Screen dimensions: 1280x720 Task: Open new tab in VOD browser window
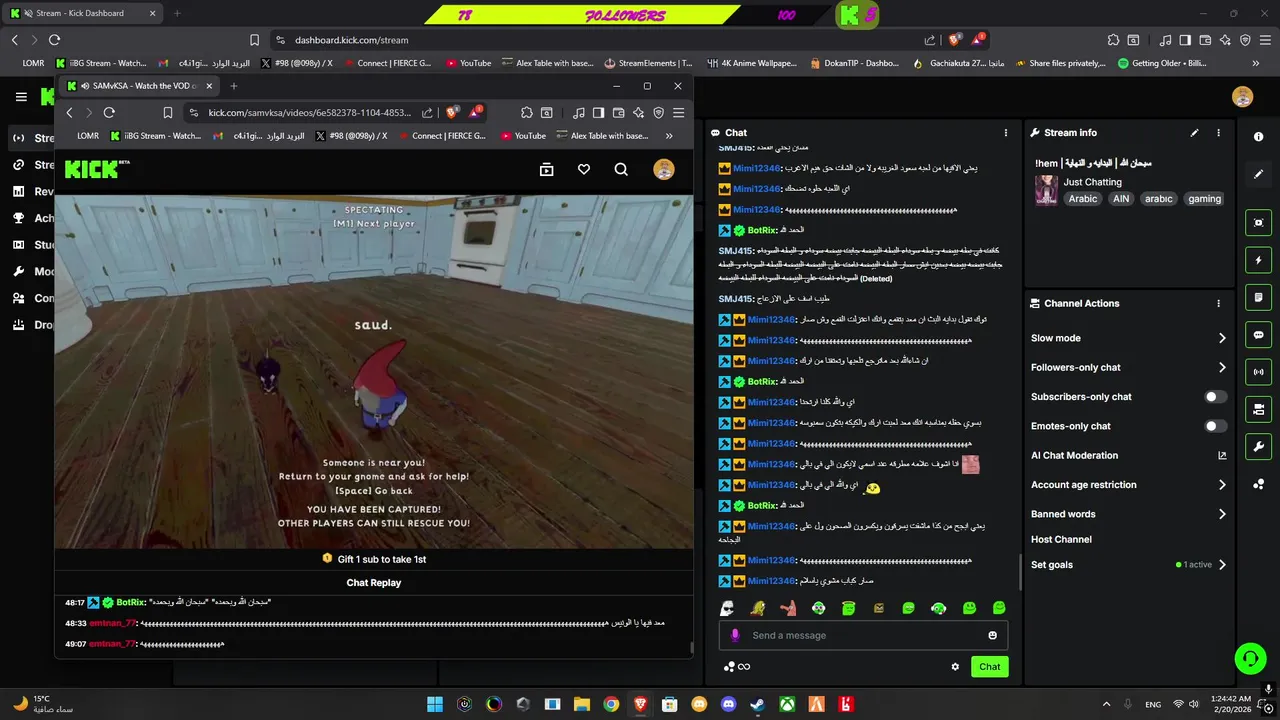click(233, 86)
